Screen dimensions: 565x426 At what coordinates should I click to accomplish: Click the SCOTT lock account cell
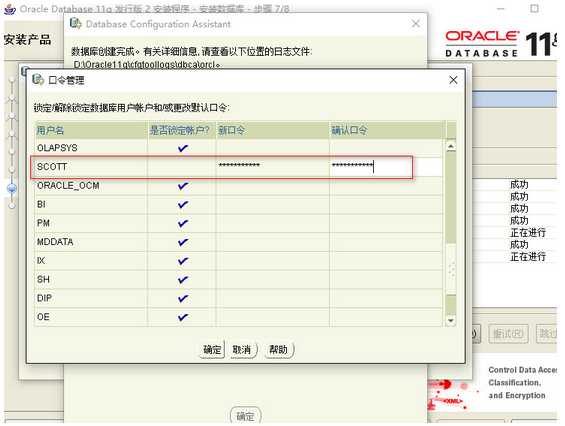(x=182, y=167)
